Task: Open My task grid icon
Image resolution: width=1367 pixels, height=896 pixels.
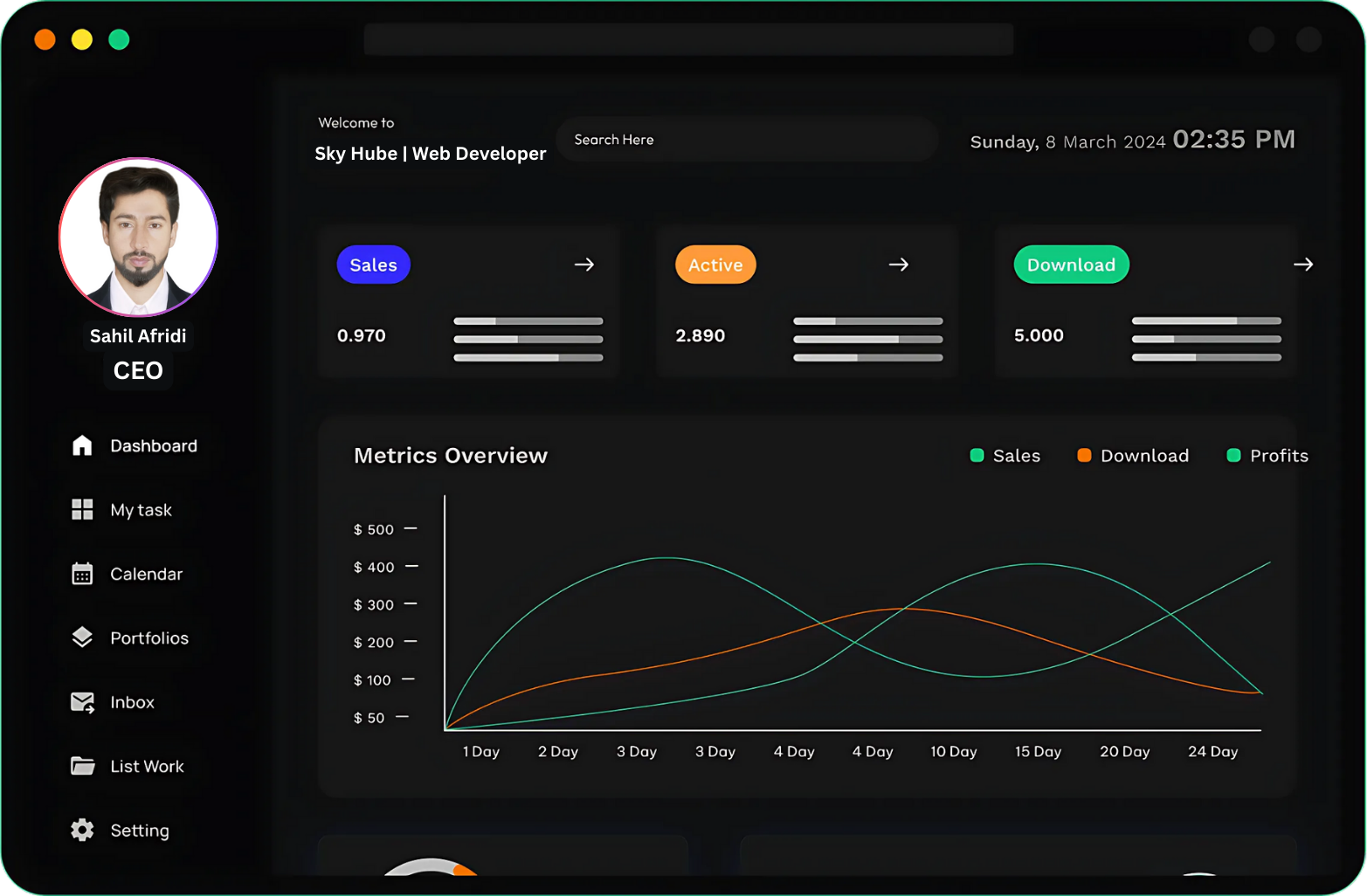Action: pyautogui.click(x=82, y=509)
